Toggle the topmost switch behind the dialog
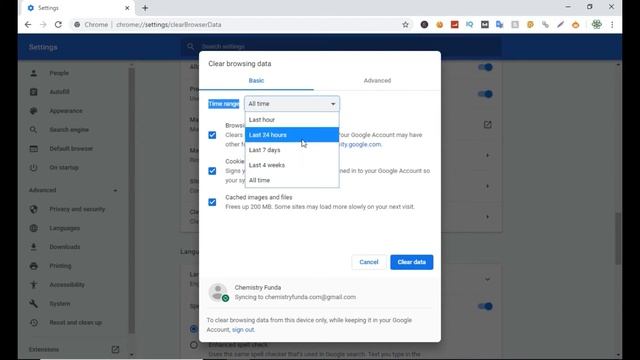640x360 pixels. [x=485, y=67]
